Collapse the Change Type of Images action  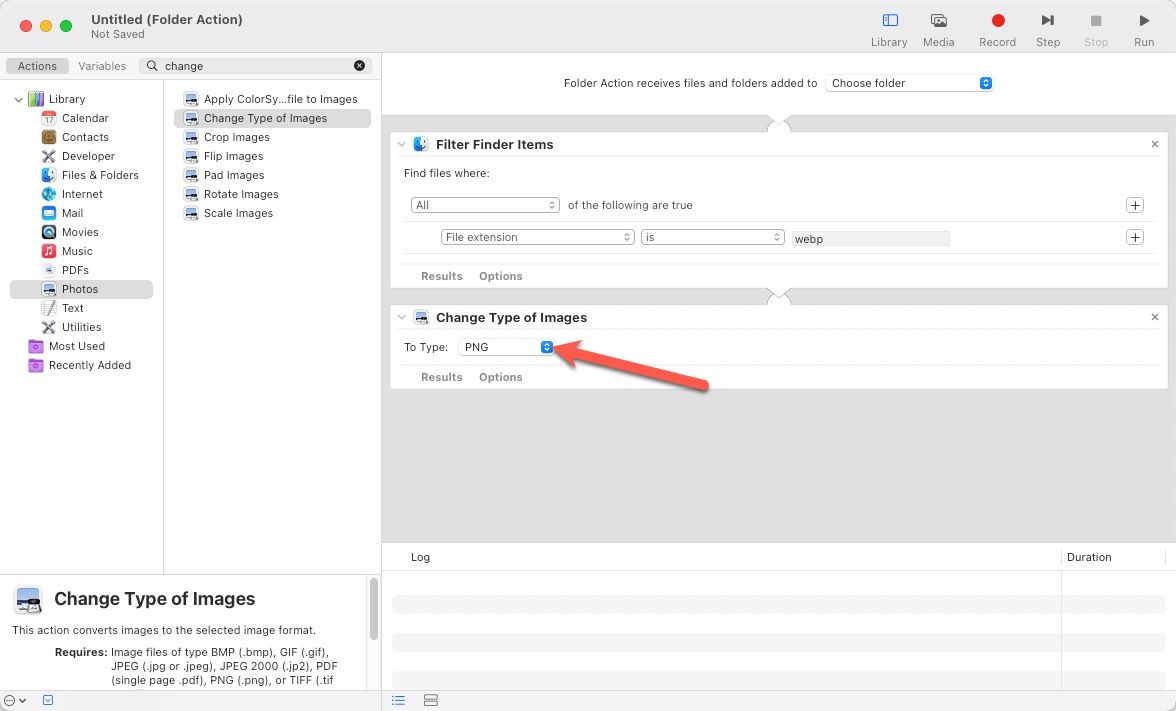pyautogui.click(x=401, y=317)
